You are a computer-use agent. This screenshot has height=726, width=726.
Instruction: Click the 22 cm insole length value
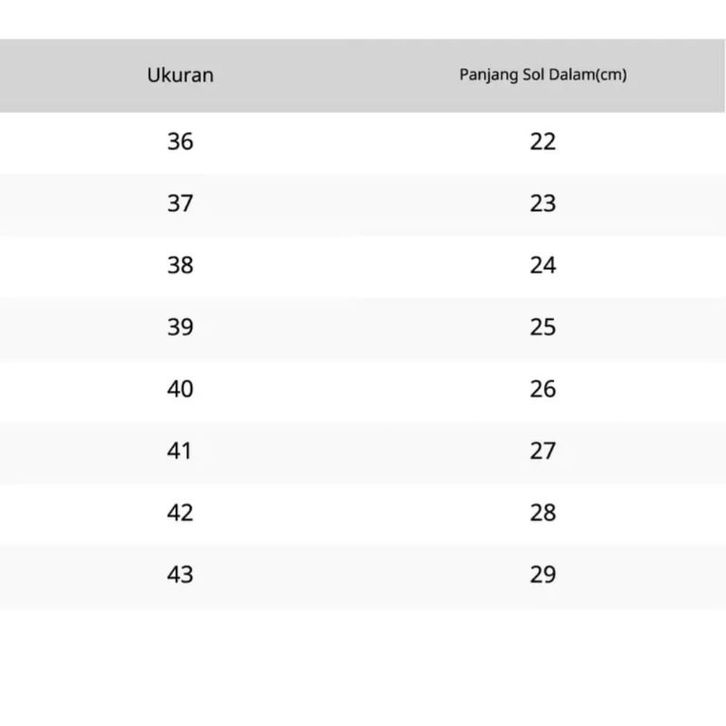coord(543,142)
